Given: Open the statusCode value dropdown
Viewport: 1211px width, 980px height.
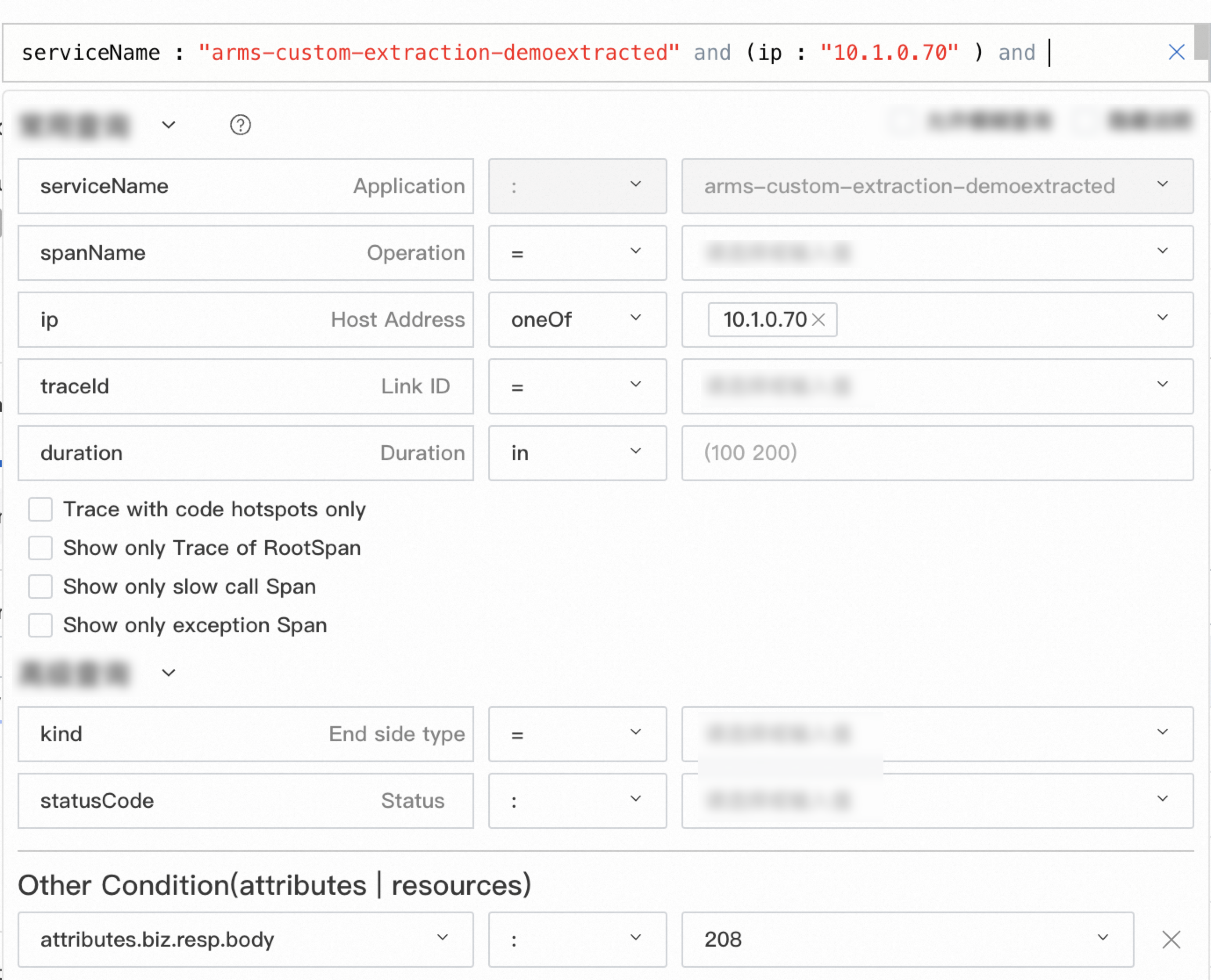Looking at the screenshot, I should [x=937, y=800].
